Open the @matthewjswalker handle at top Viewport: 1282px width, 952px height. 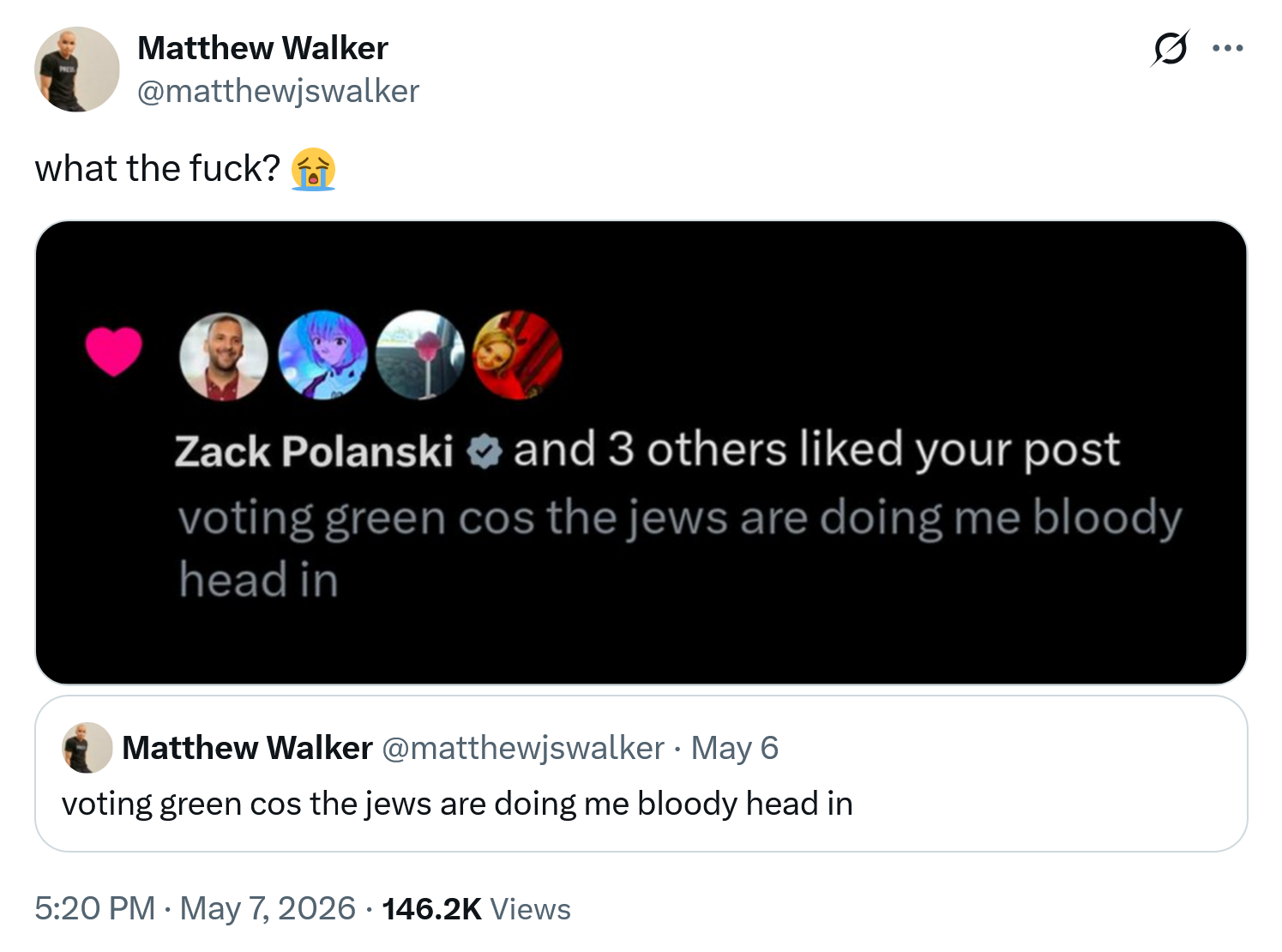(x=279, y=91)
